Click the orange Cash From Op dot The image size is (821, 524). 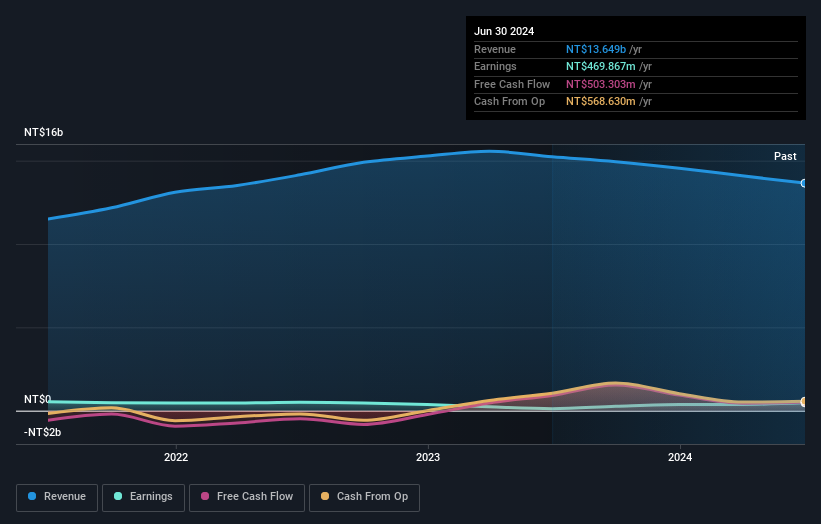[x=325, y=496]
